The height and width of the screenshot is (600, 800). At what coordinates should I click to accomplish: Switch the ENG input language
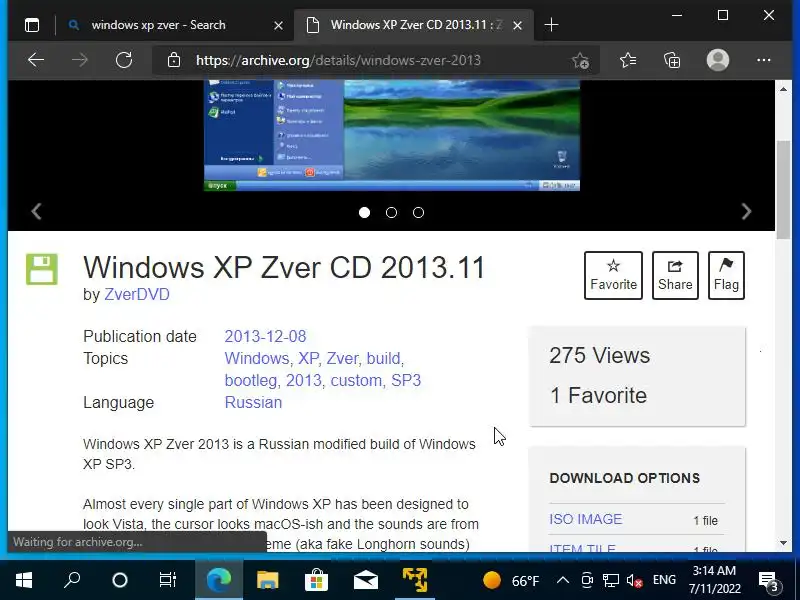pos(664,580)
